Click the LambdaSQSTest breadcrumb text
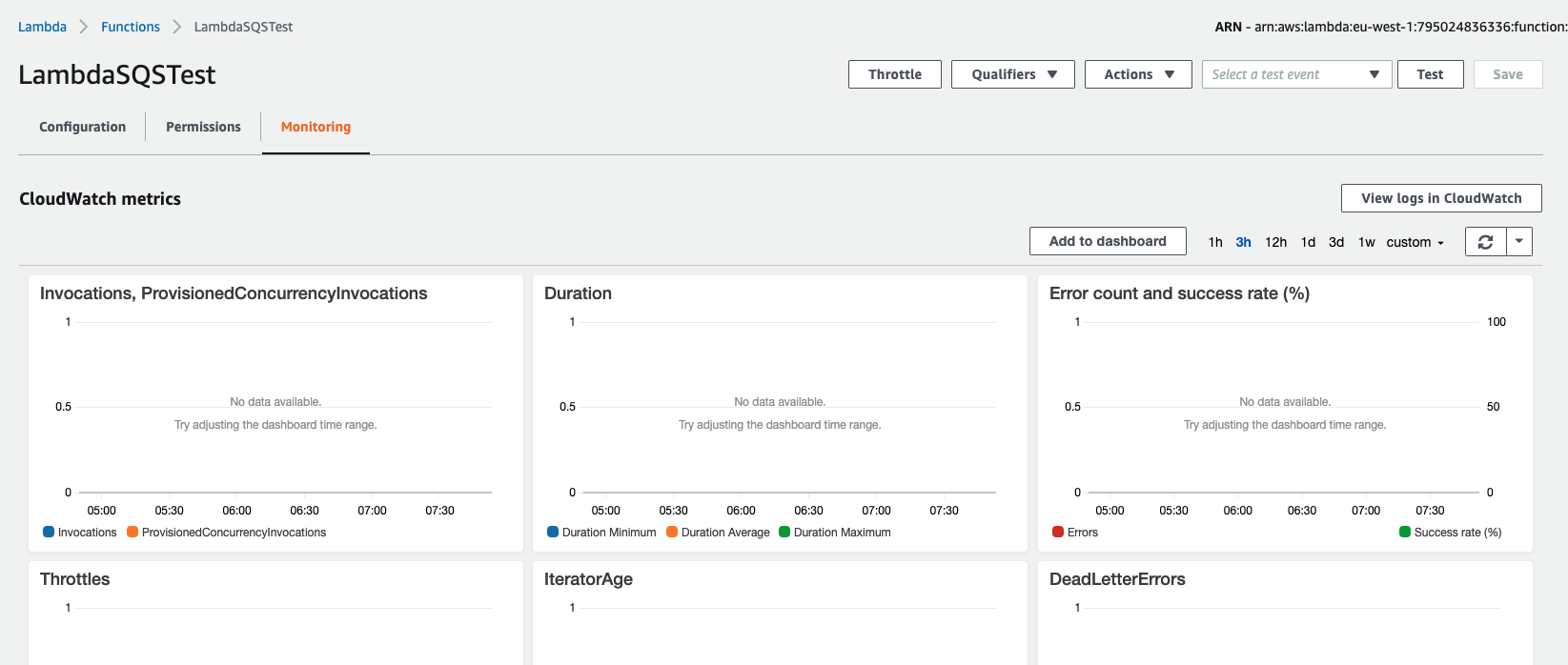Screen dimensions: 1568x665 click(x=243, y=27)
